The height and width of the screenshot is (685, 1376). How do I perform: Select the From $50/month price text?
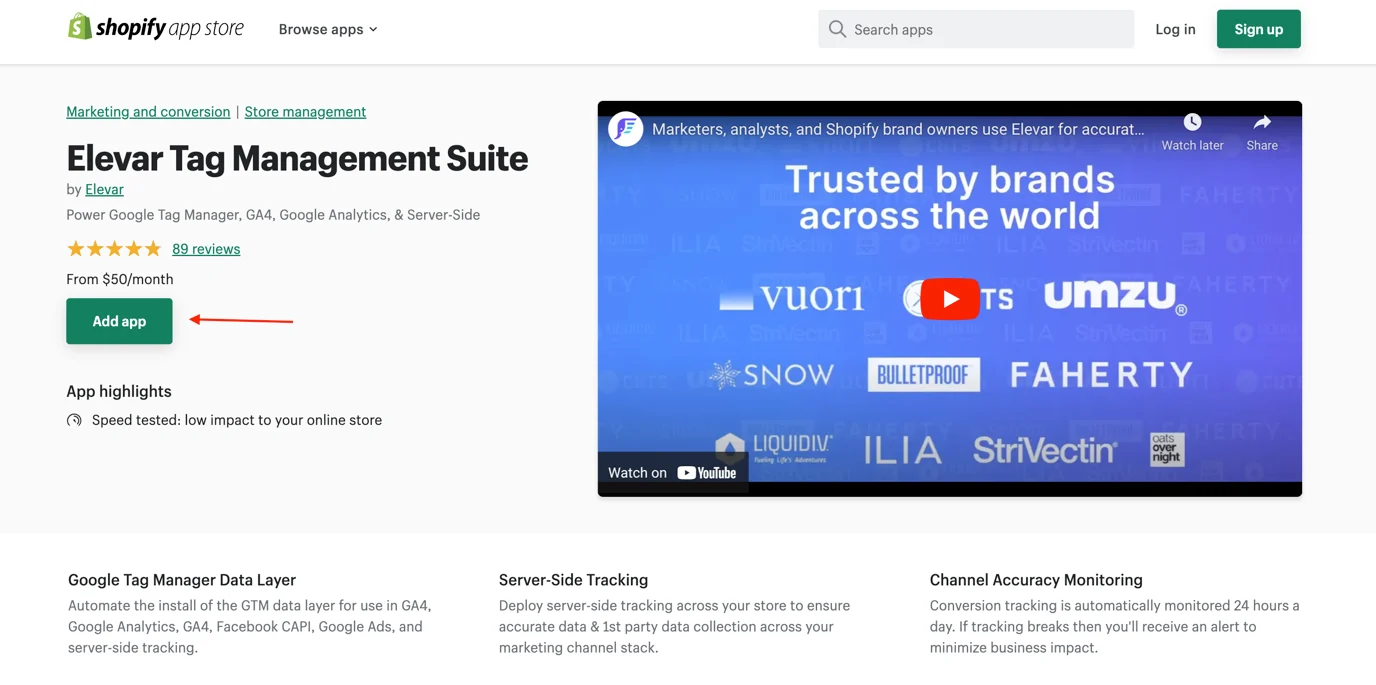click(120, 279)
